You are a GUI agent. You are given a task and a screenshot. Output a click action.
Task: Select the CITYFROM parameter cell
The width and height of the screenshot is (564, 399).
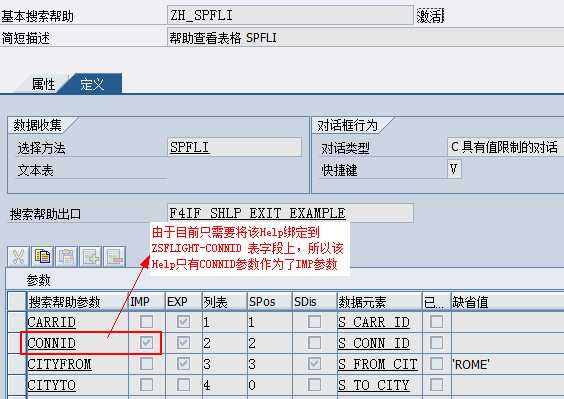pos(78,364)
